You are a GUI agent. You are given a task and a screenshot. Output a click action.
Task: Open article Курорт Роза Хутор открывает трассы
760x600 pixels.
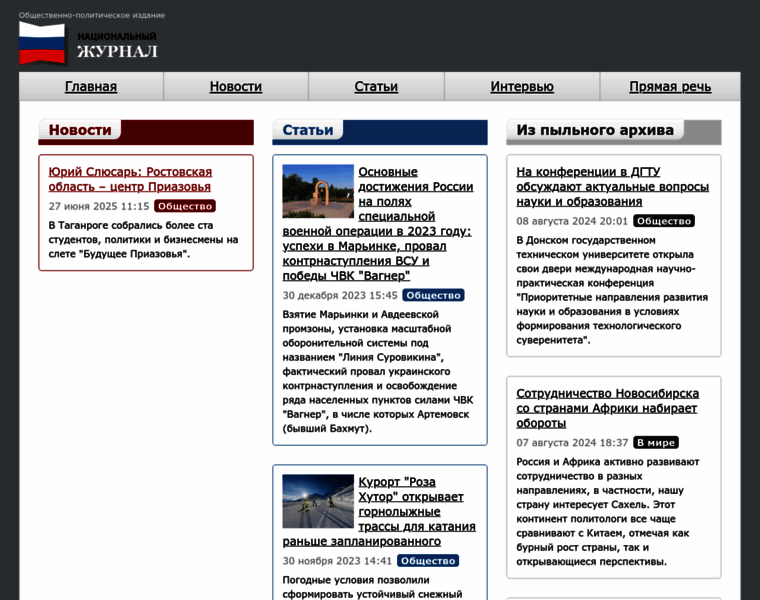click(x=379, y=511)
